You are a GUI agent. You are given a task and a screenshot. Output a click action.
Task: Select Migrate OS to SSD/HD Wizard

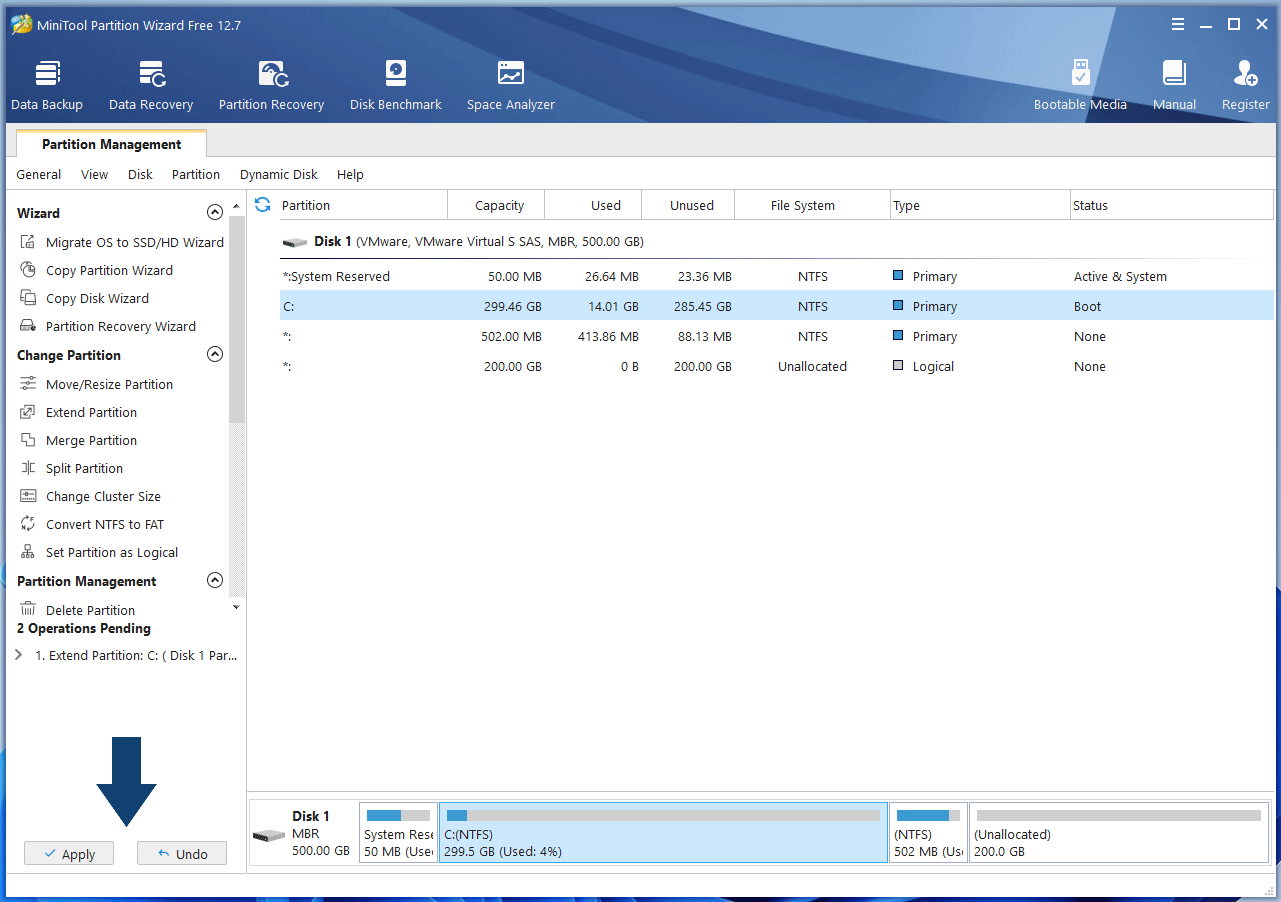coord(134,242)
